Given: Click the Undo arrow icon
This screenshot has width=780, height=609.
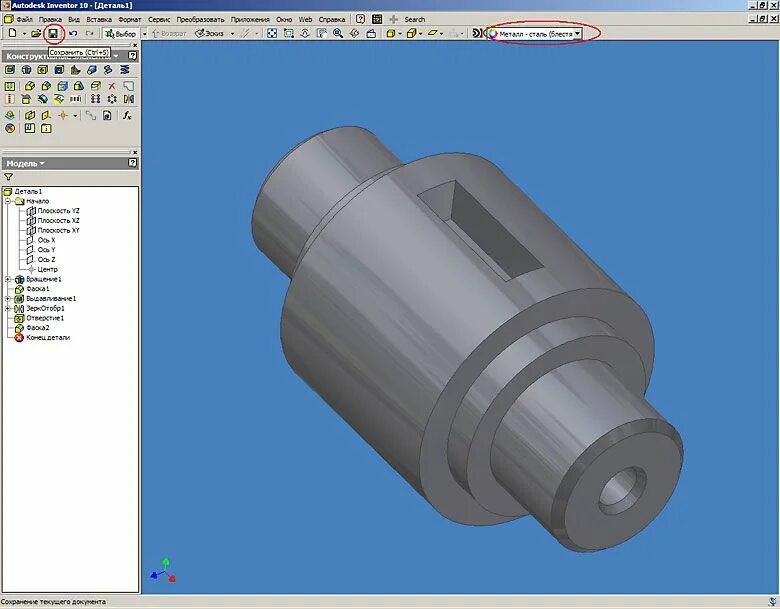Looking at the screenshot, I should tap(73, 33).
